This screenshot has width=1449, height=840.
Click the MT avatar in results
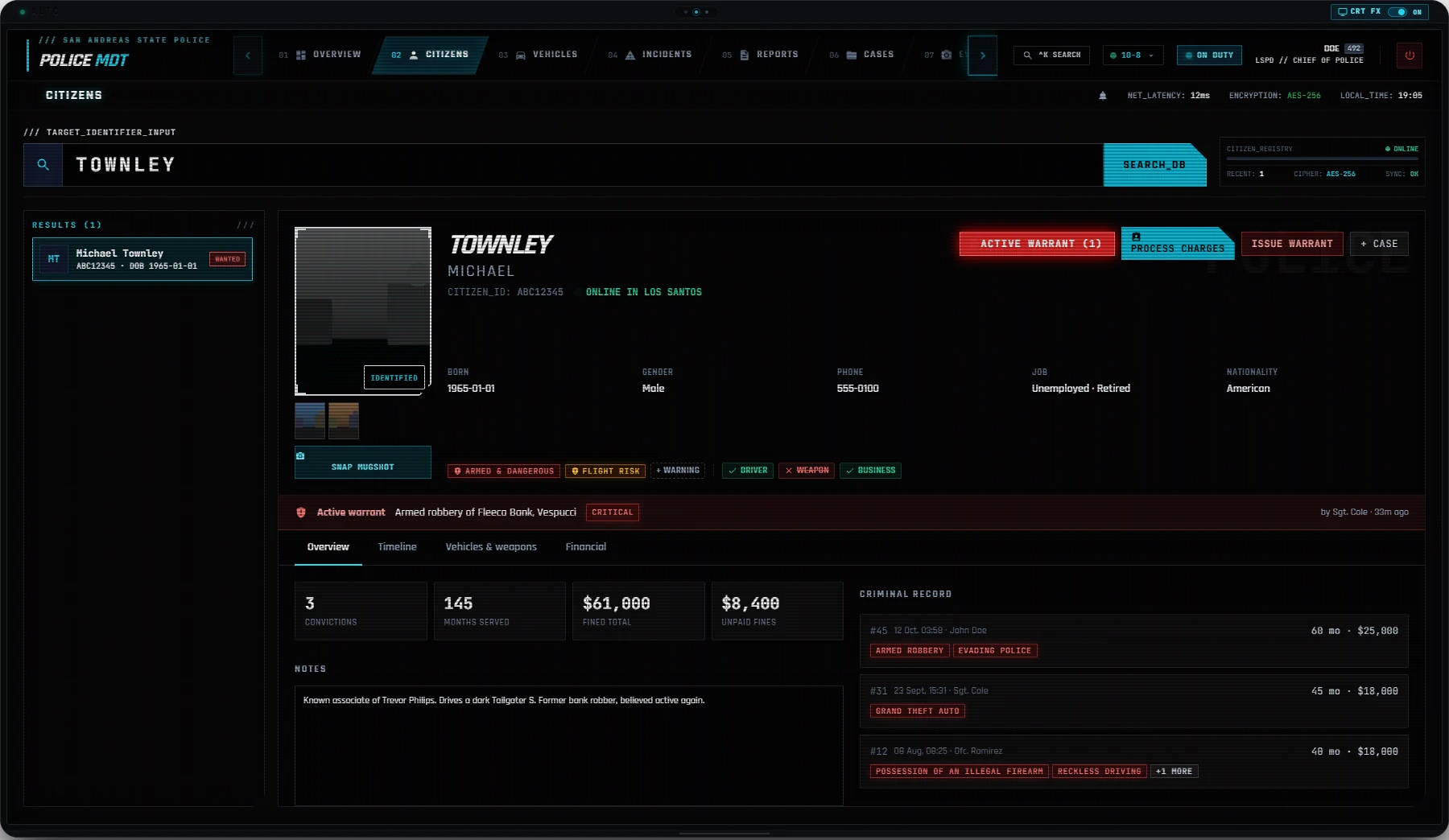click(x=54, y=259)
